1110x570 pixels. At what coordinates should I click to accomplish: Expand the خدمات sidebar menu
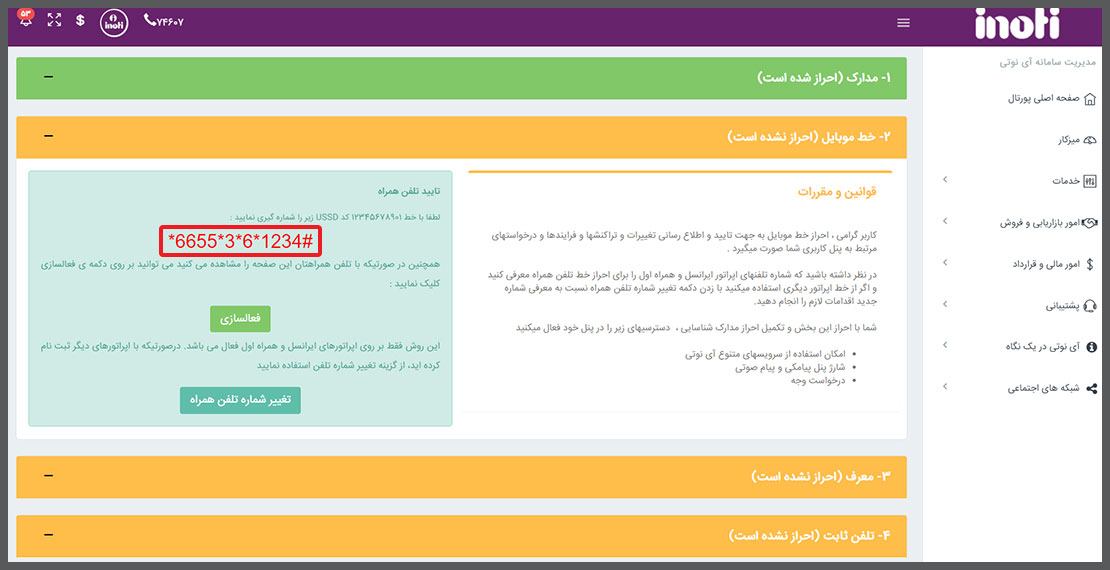point(1072,181)
